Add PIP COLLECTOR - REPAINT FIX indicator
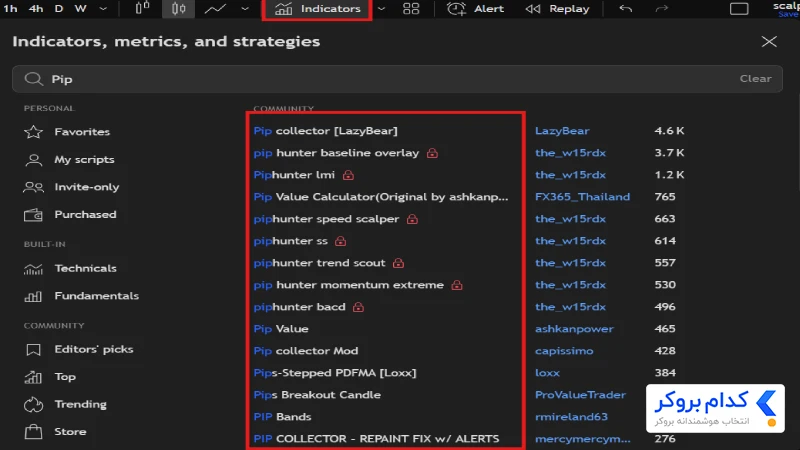800x450 pixels. pyautogui.click(x=376, y=438)
